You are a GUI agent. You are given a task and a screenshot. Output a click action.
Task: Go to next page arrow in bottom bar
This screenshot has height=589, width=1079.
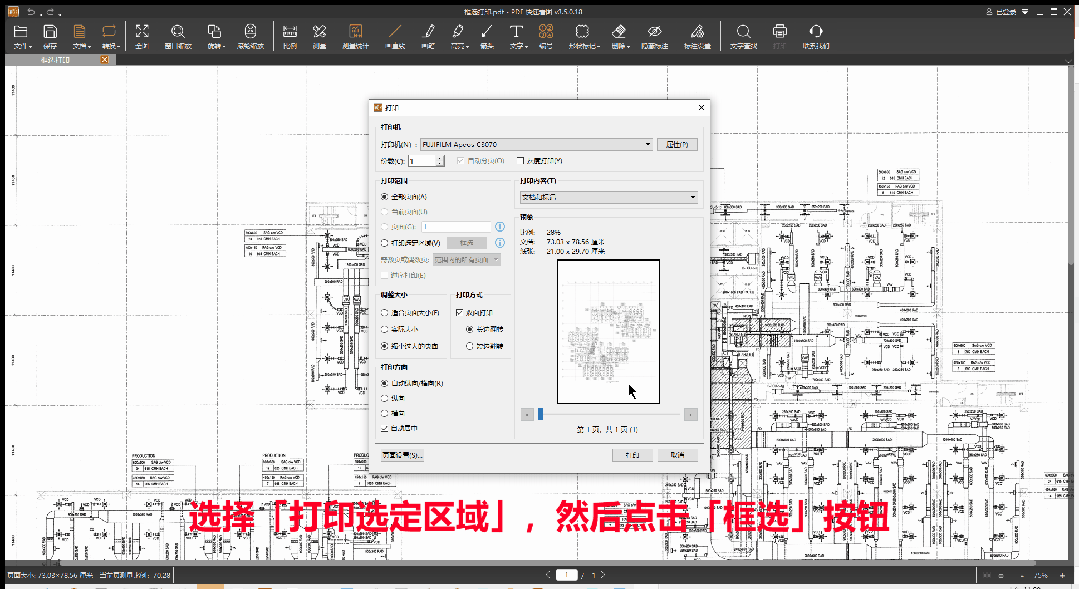coord(603,575)
